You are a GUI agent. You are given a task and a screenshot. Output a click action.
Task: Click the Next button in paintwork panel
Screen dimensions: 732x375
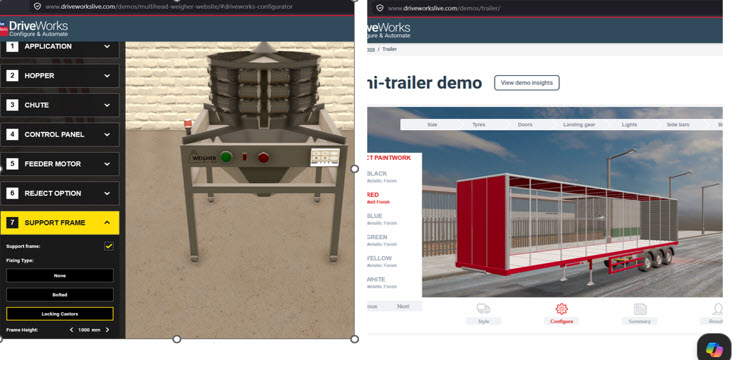pyautogui.click(x=403, y=306)
